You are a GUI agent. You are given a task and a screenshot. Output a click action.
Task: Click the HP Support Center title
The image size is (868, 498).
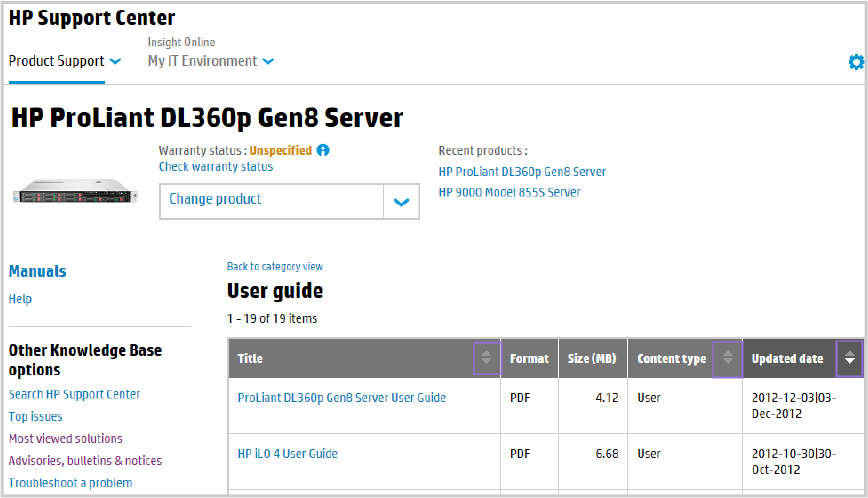(x=92, y=18)
